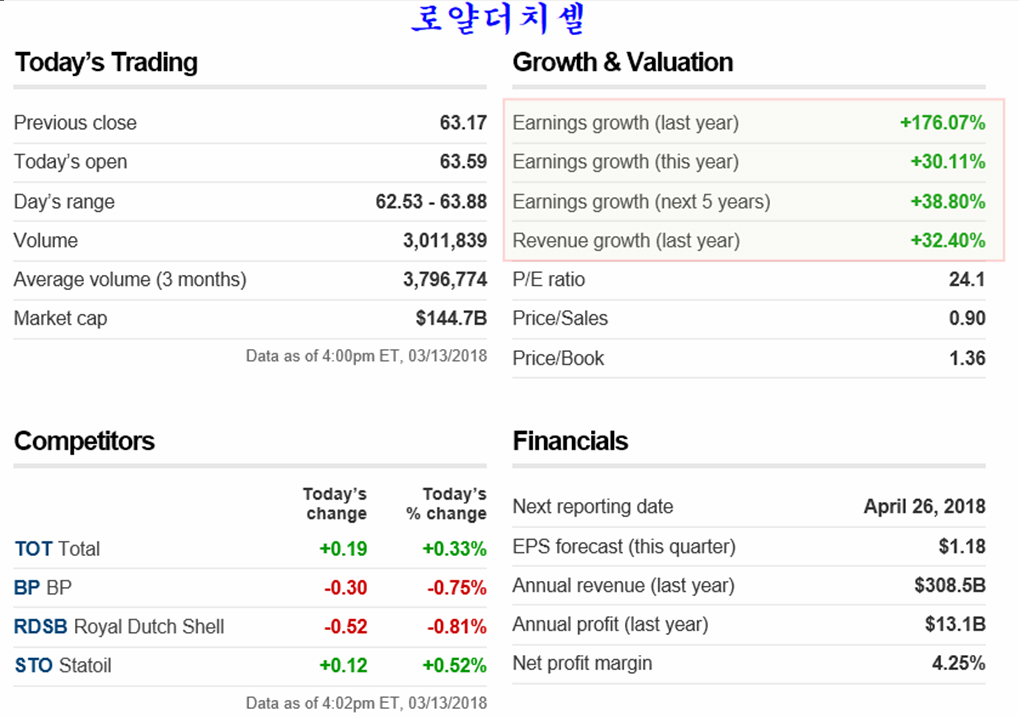Click the Next reporting date April 26, 2018
Screen dimensions: 1019x720
[924, 507]
